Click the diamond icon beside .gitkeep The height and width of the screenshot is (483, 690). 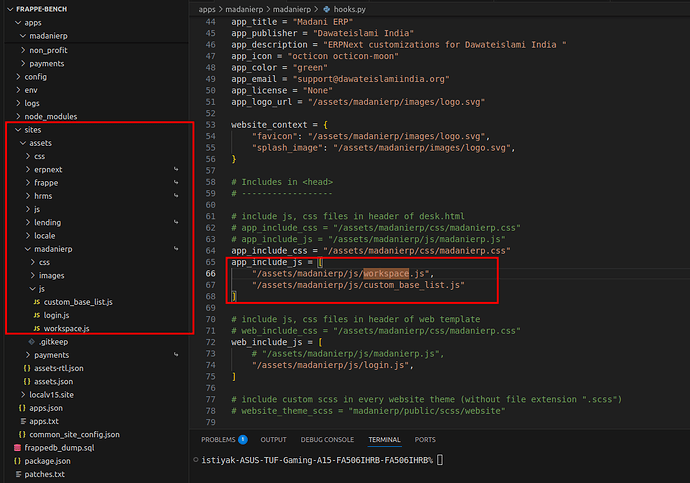[31, 342]
